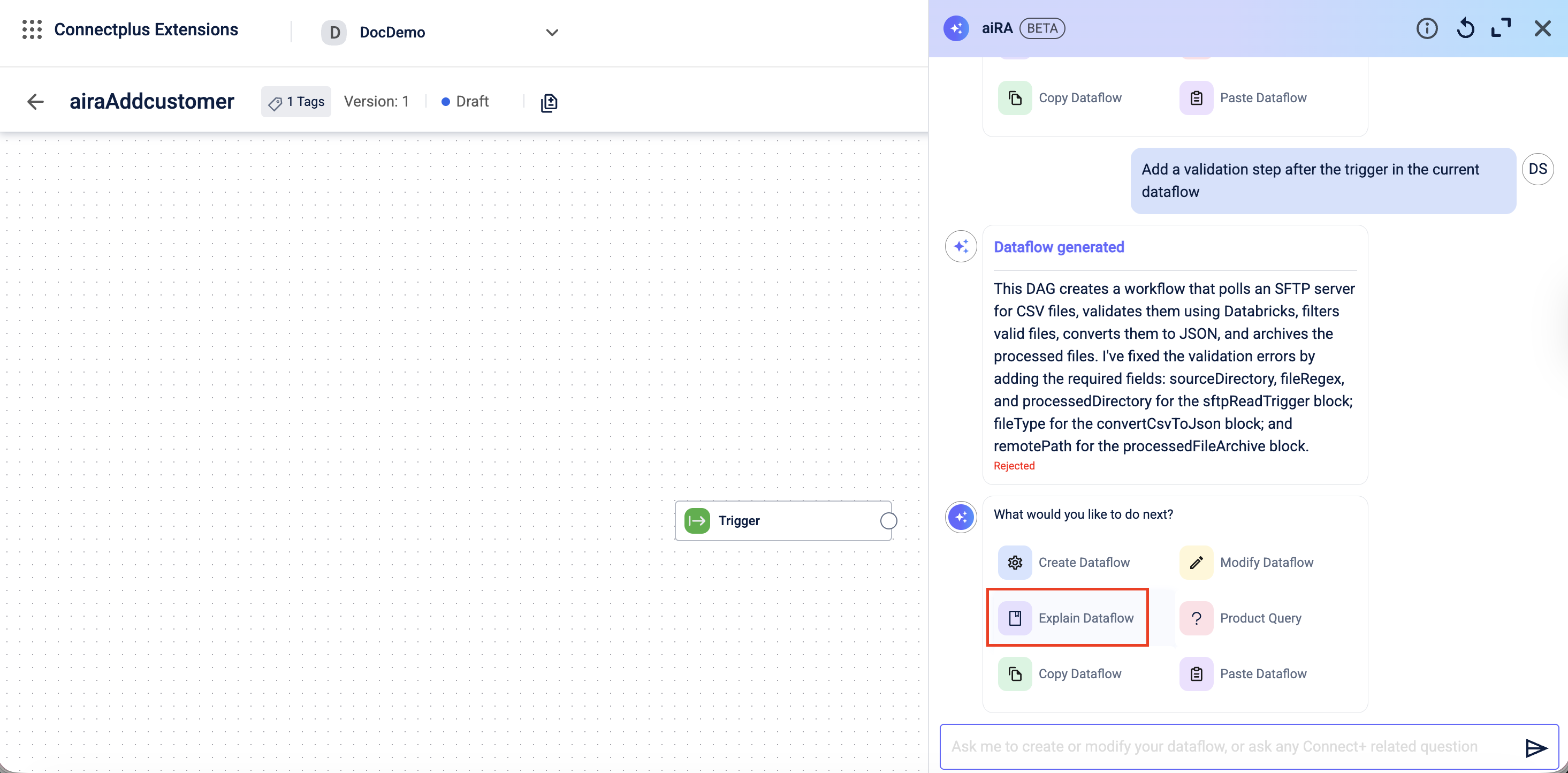Open the 1 Tags chip
This screenshot has width=1568, height=773.
296,102
